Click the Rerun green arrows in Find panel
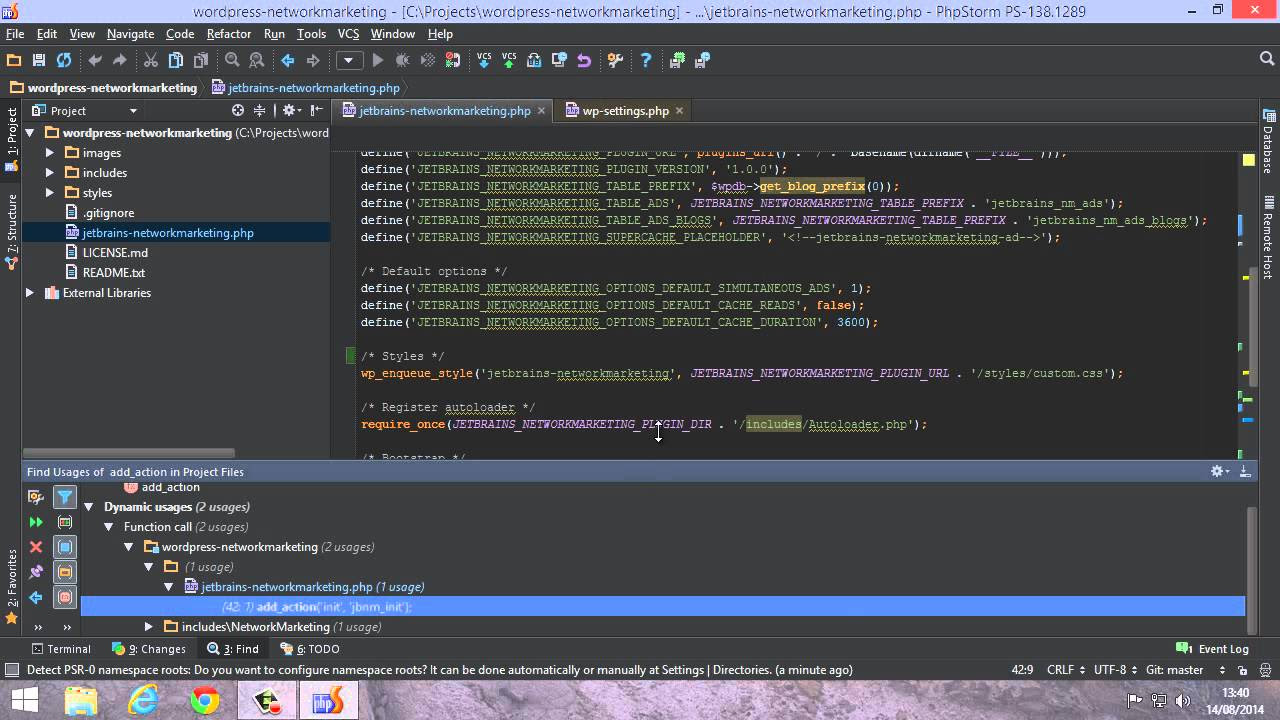The width and height of the screenshot is (1280, 720). (x=36, y=522)
